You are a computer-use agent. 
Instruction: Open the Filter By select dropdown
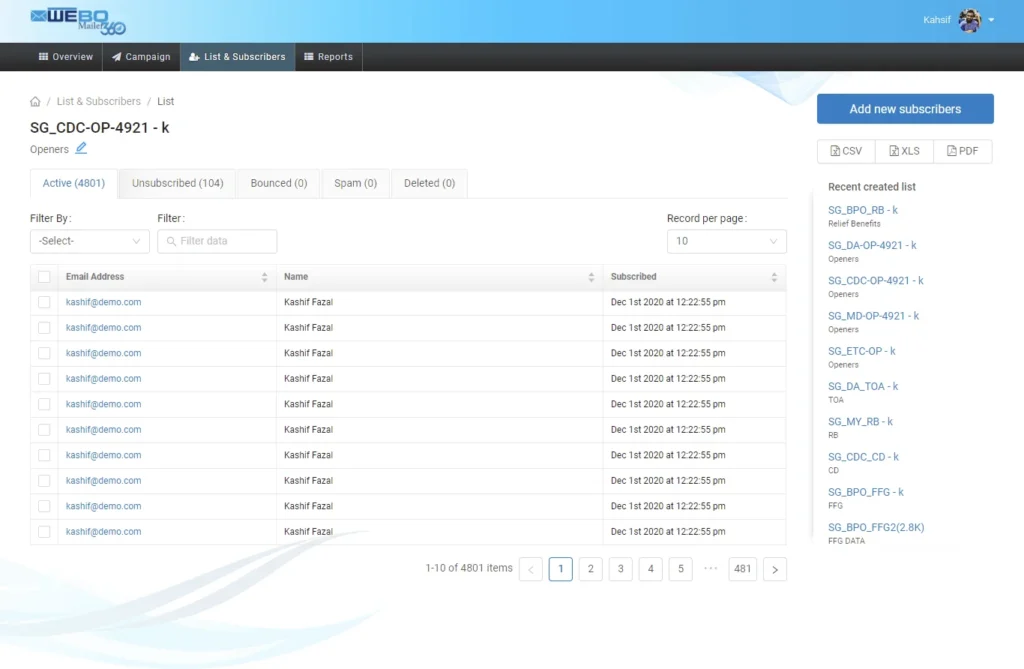pos(90,241)
